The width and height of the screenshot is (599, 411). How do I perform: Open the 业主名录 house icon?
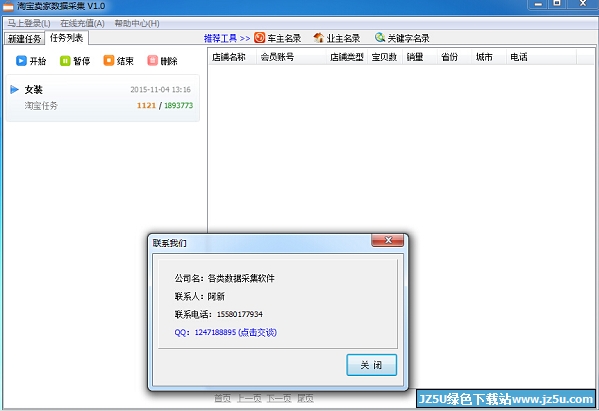(318, 38)
